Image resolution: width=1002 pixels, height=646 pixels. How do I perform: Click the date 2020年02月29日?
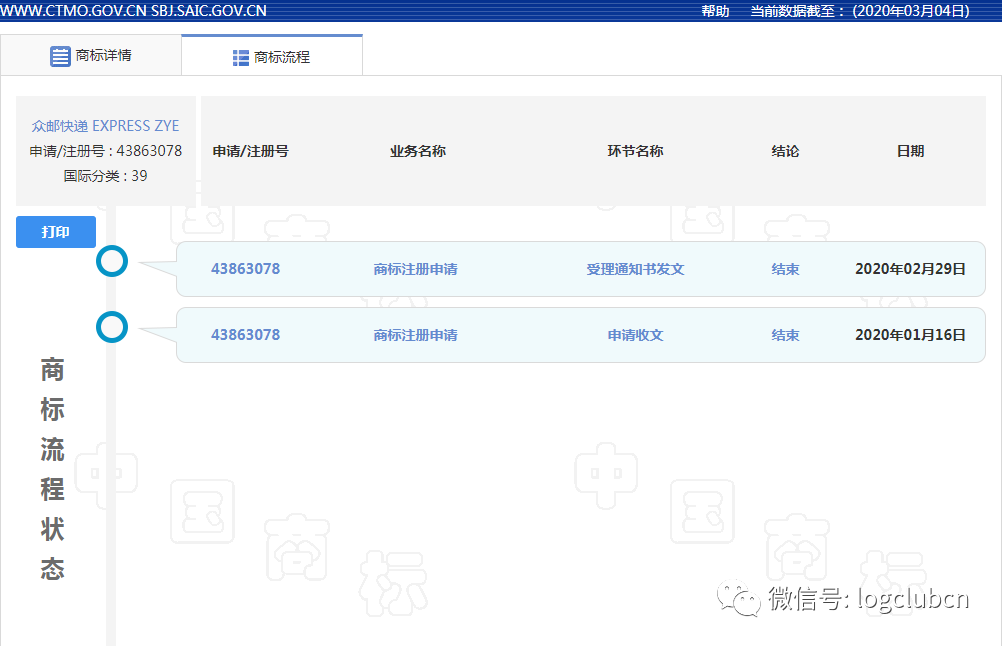click(x=910, y=268)
